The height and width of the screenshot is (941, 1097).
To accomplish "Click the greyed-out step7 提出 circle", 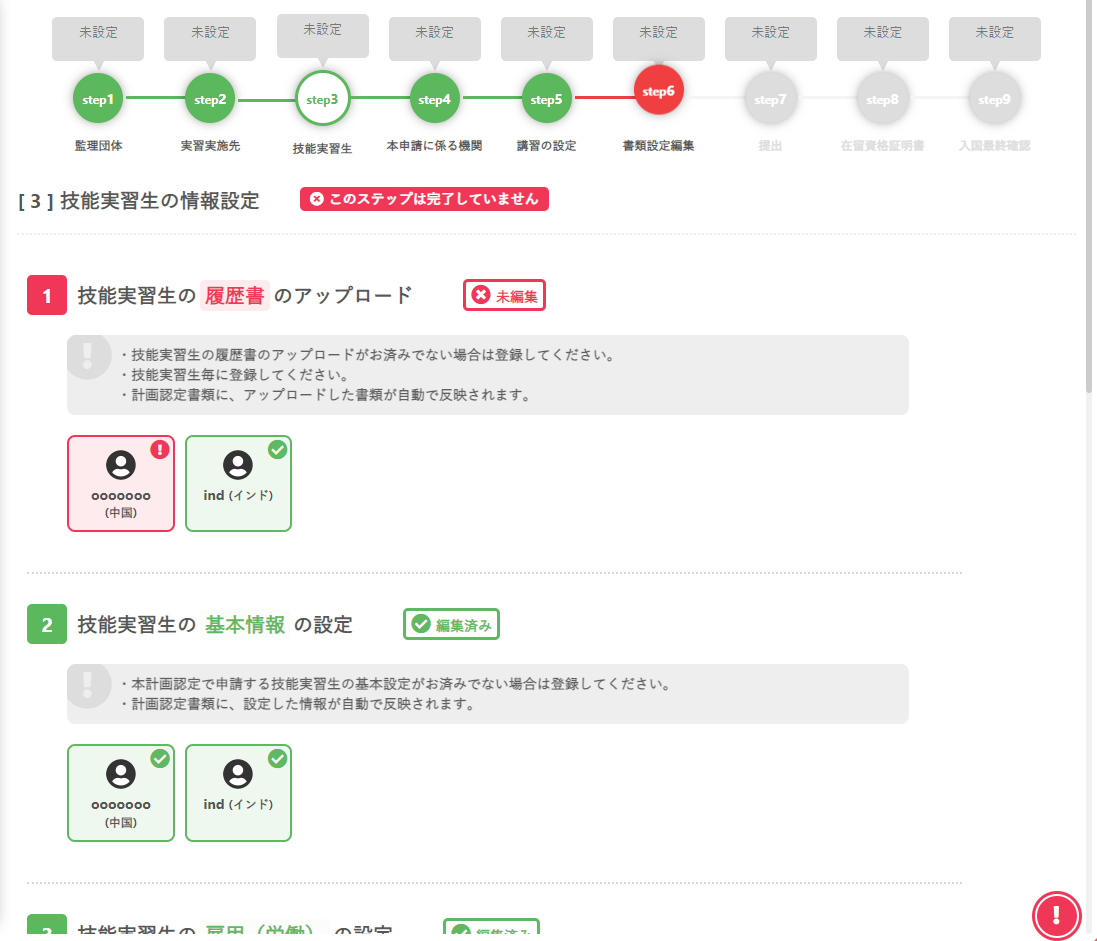I will (770, 99).
